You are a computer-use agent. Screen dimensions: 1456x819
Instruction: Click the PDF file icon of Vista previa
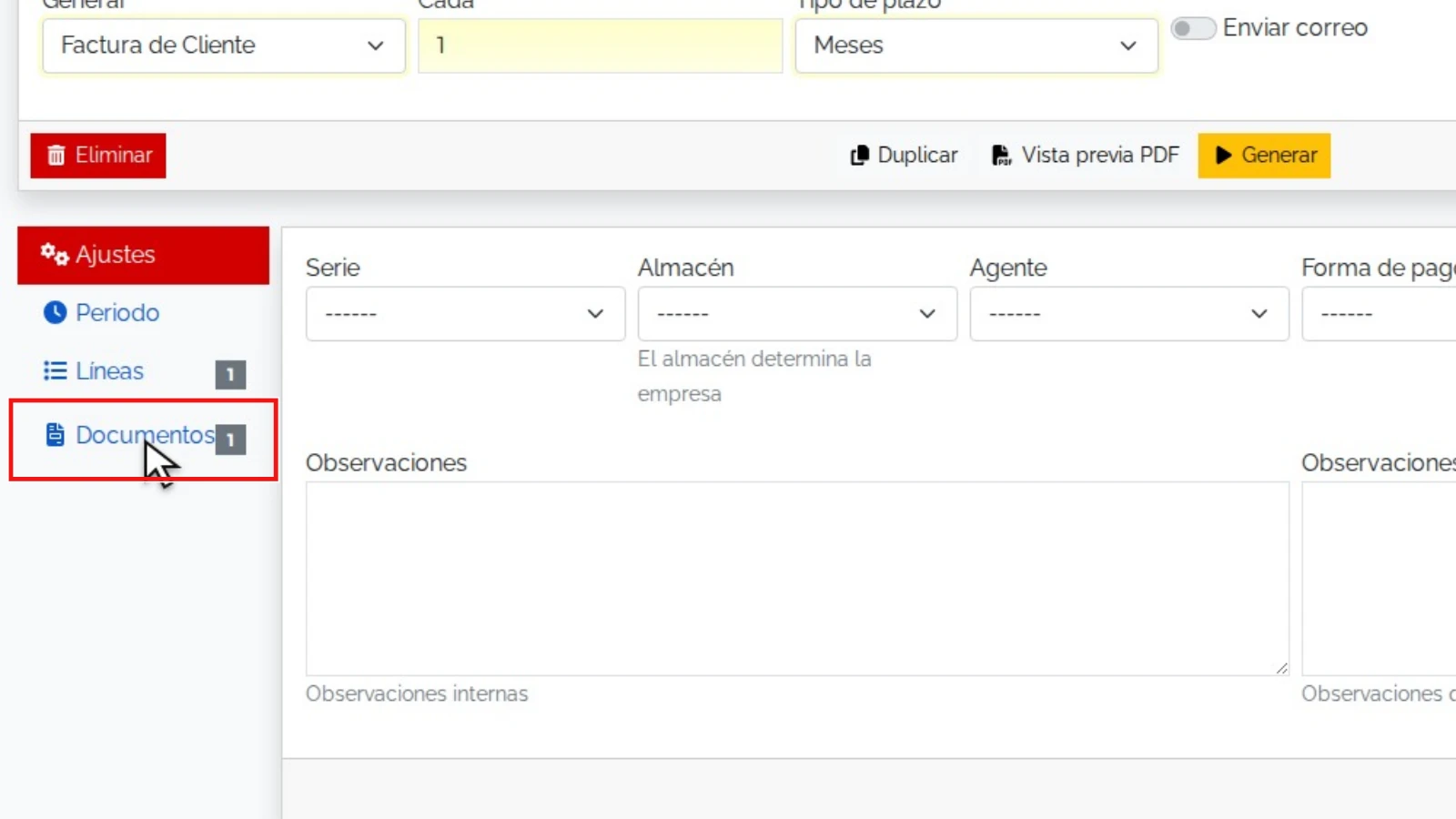[1001, 156]
